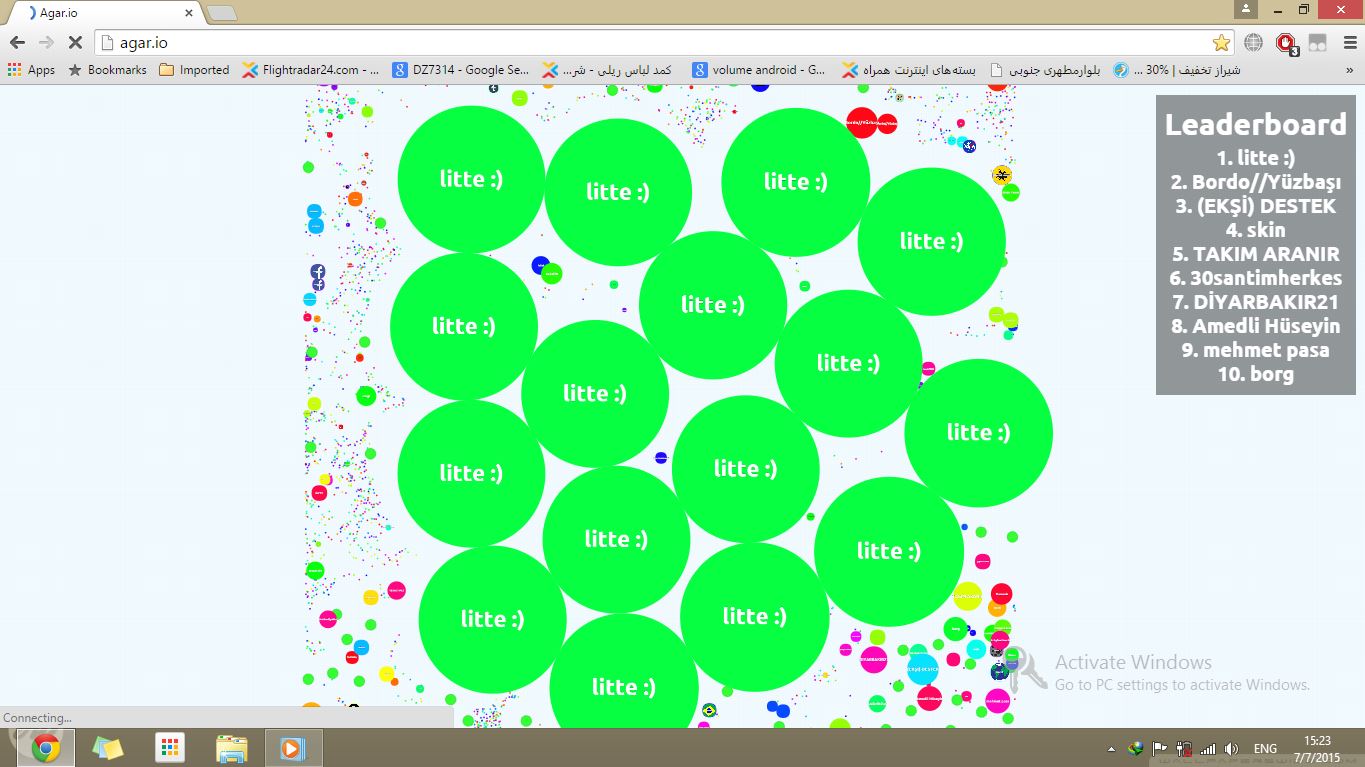The image size is (1365, 767).
Task: Launch the media player from the taskbar
Action: tap(293, 748)
